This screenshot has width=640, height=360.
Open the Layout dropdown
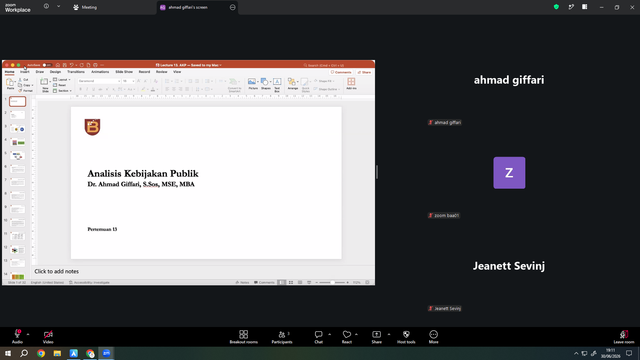click(x=62, y=80)
